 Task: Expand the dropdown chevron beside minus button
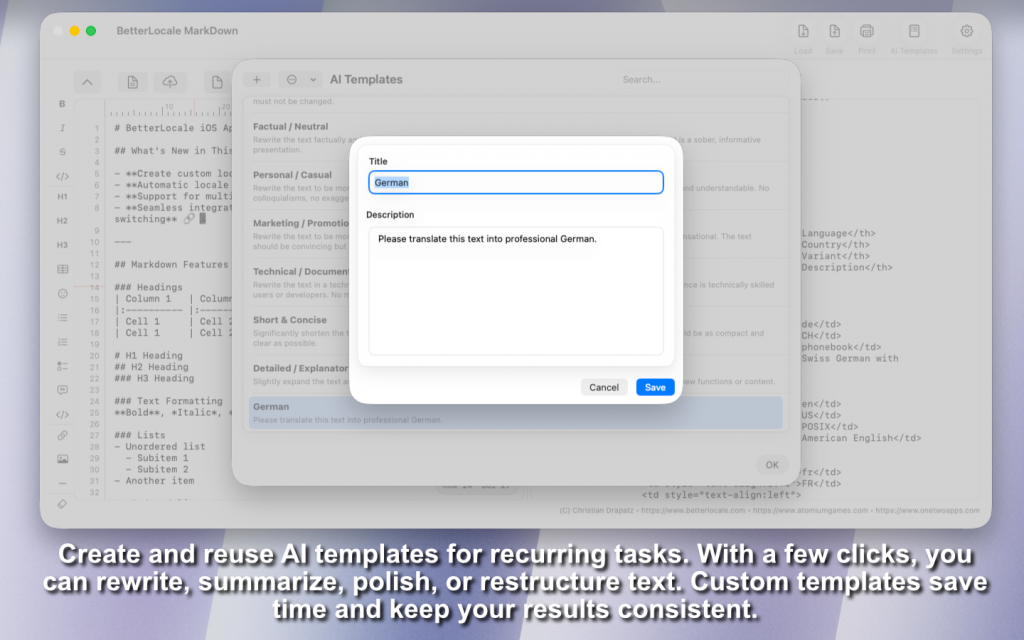pyautogui.click(x=312, y=80)
